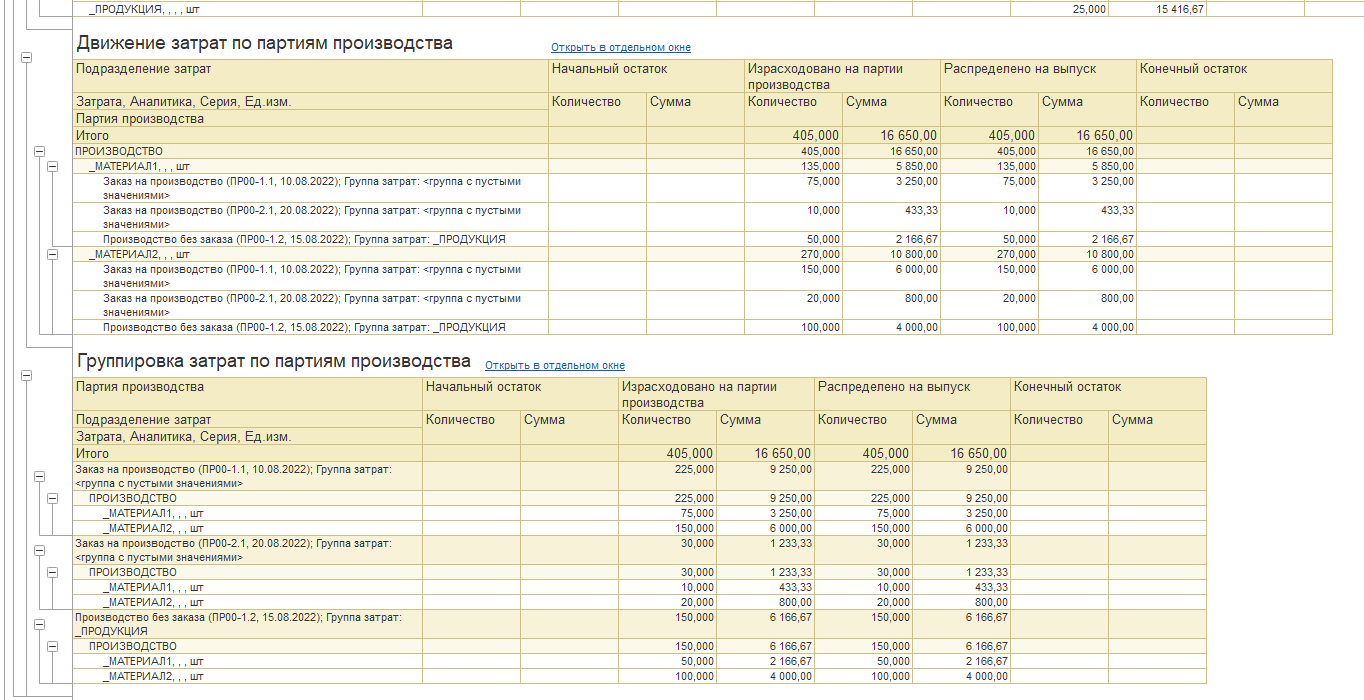Collapse the Производство без заказа ПР00-1.2 group in Группировка
Viewport: 1364px width, 700px height.
pyautogui.click(x=40, y=625)
